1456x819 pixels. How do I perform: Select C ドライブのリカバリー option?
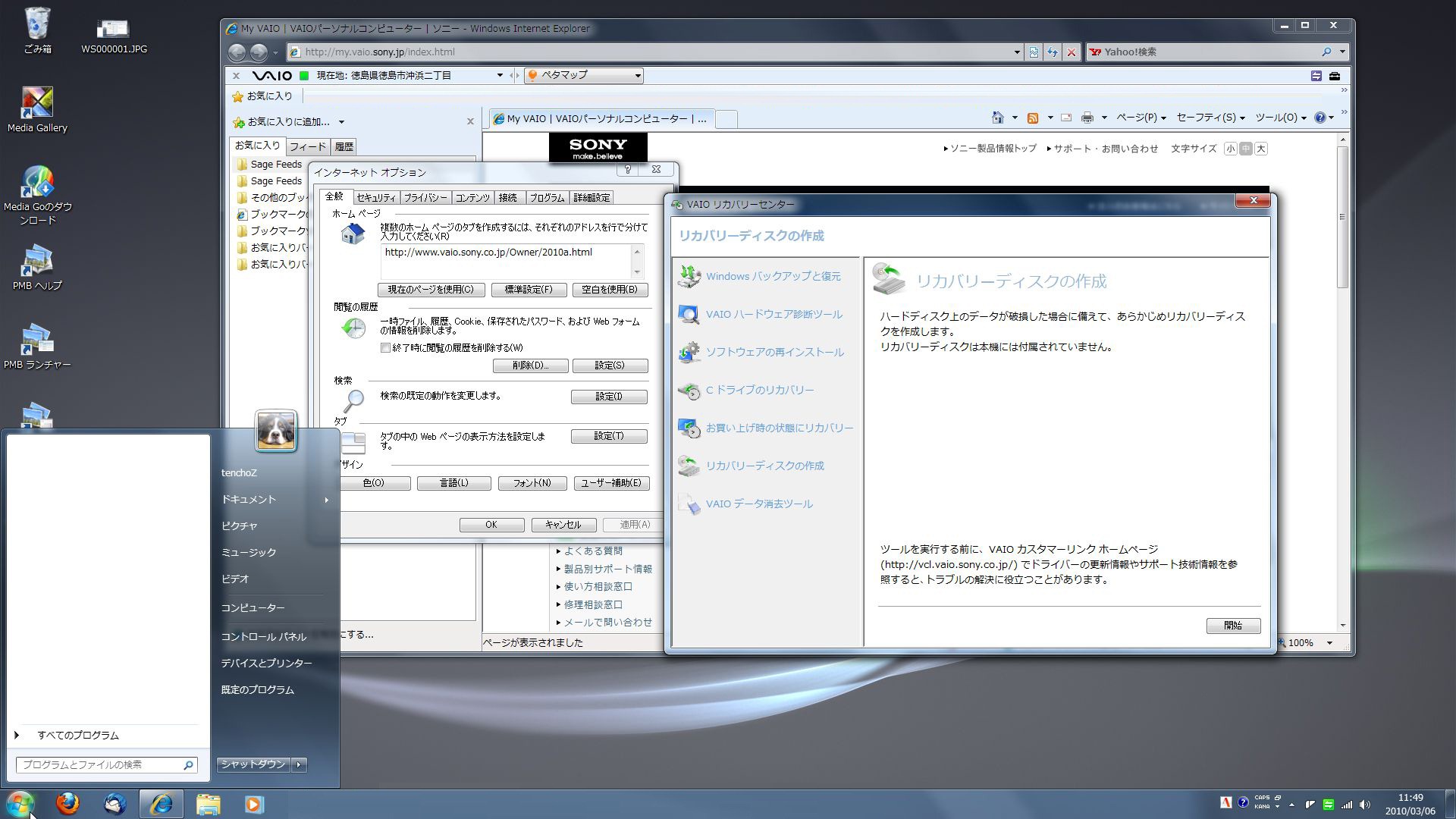point(746,390)
